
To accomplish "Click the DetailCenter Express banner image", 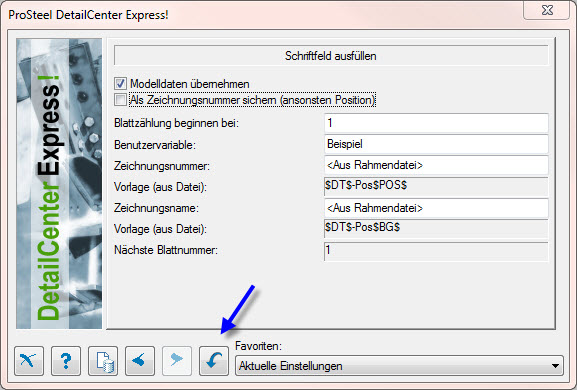I will tap(59, 184).
